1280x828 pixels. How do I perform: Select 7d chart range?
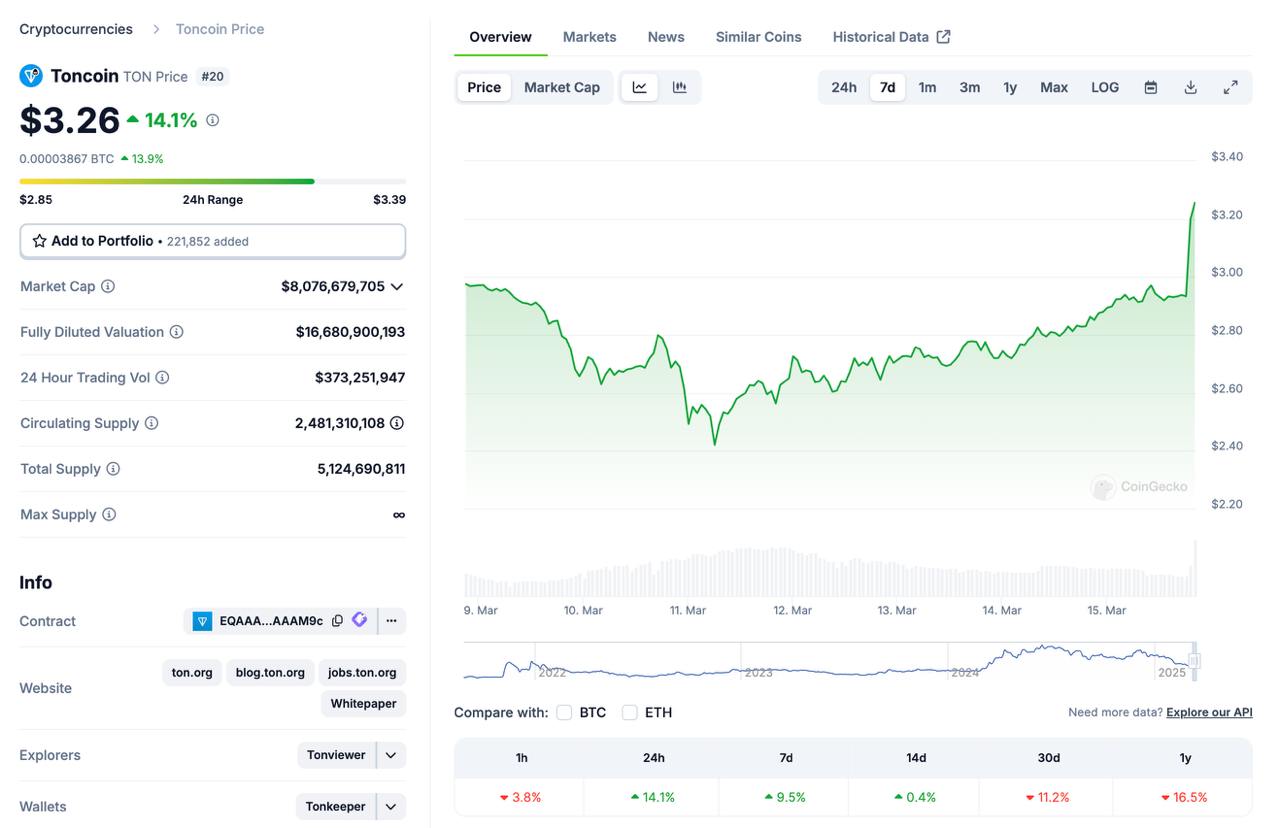coord(887,87)
